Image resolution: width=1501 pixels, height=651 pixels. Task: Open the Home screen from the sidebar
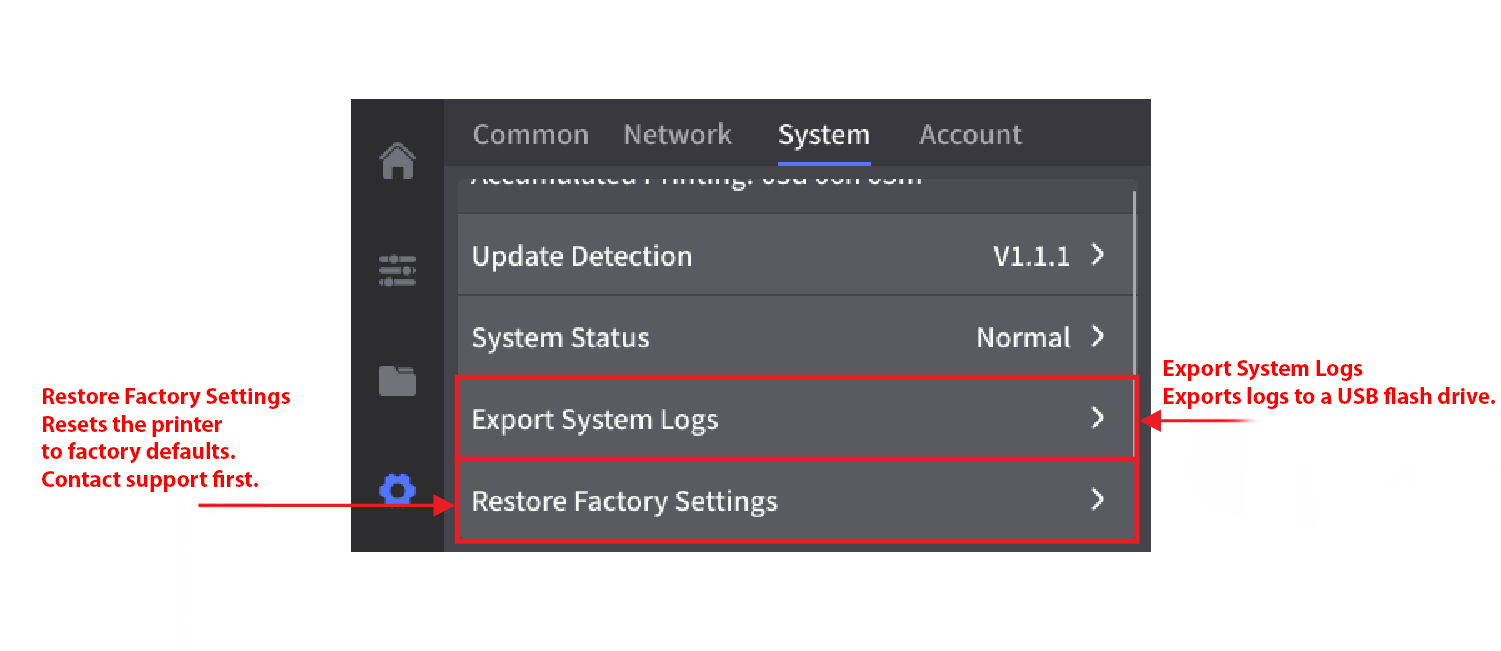click(x=398, y=160)
